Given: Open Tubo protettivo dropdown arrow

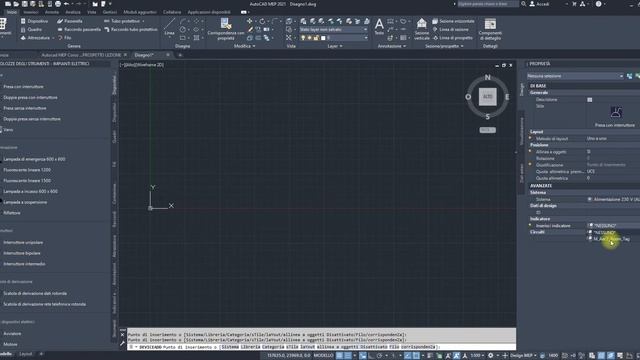Looking at the screenshot, I should (143, 21).
